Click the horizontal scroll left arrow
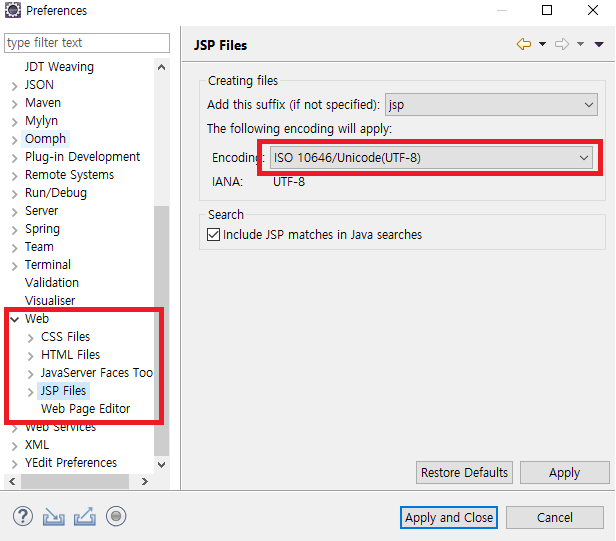Viewport: 616px width, 541px height. 12,481
